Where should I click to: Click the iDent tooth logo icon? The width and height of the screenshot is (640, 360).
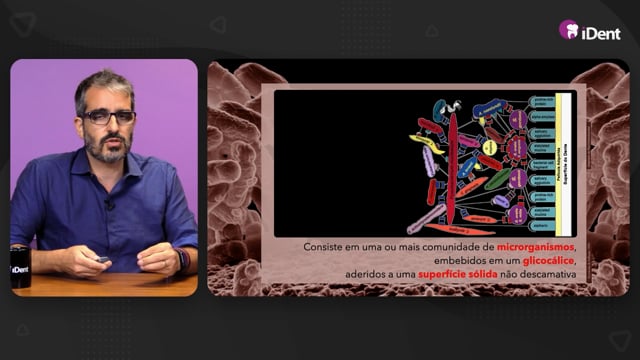[569, 30]
